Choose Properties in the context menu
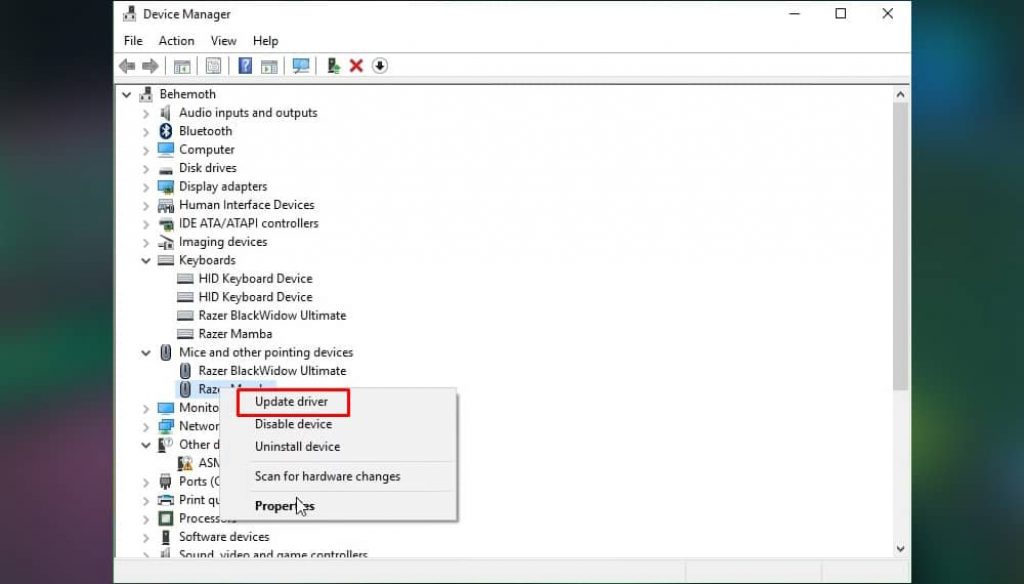1024x584 pixels. 285,506
